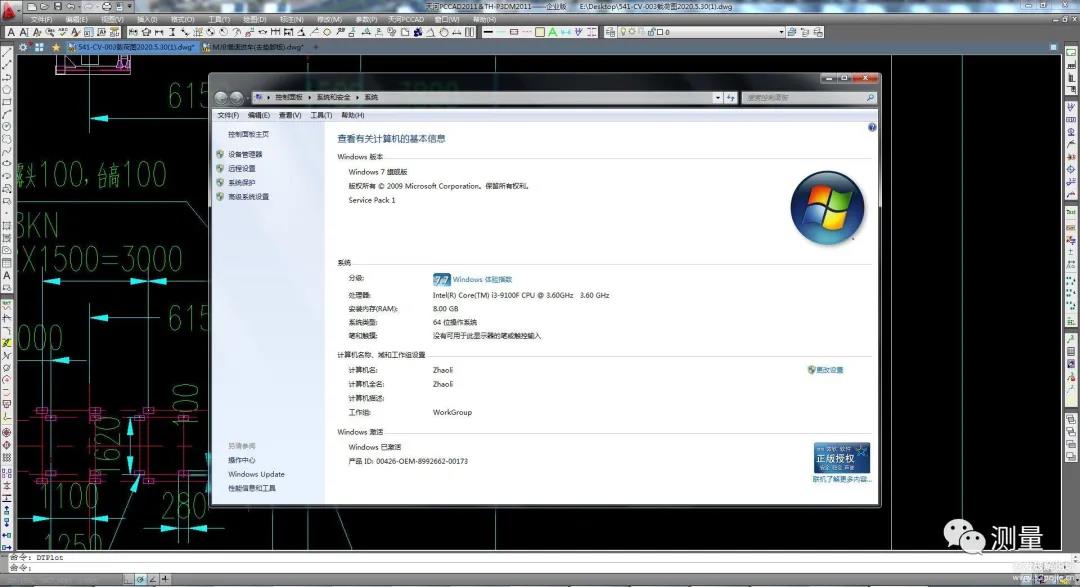This screenshot has width=1080, height=587.
Task: Click the yellow star icon near tabs
Action: [x=56, y=48]
